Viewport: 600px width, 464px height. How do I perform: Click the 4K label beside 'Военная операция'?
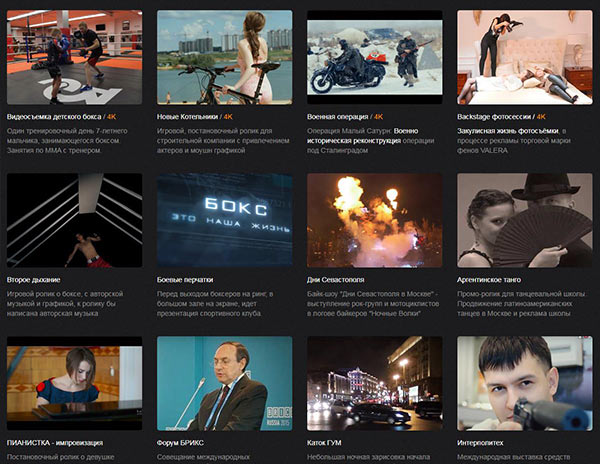378,117
